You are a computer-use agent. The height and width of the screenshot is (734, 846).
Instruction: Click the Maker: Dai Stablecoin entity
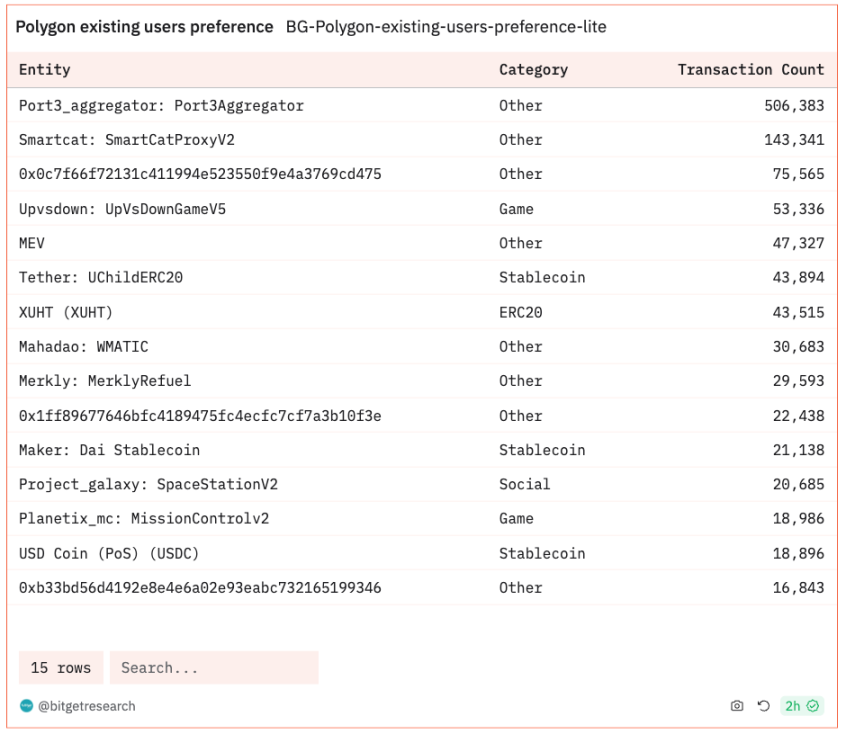110,450
